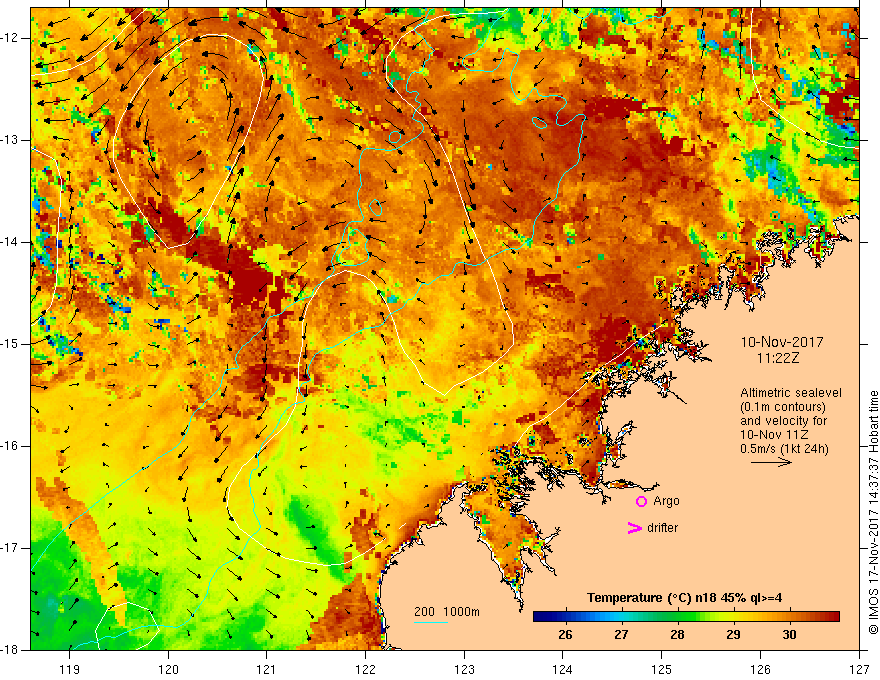Click the '11:22Z' time label
The height and width of the screenshot is (680, 880).
777,358
